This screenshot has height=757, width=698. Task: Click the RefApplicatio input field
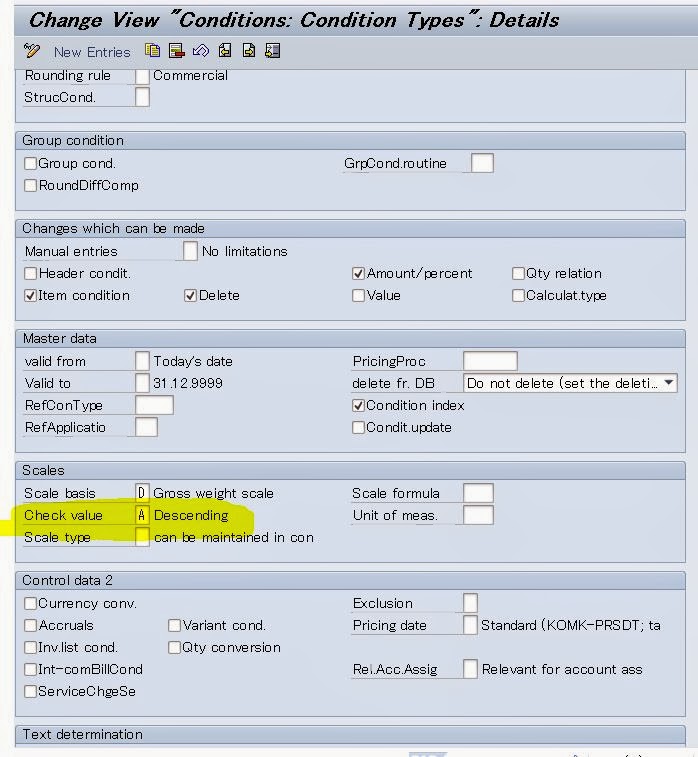146,427
